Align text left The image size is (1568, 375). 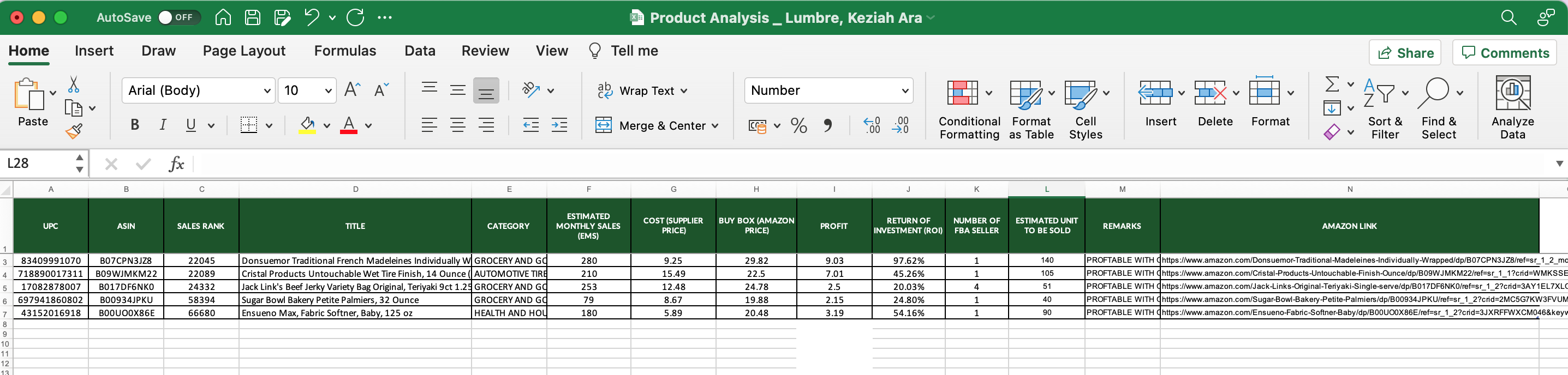click(429, 125)
